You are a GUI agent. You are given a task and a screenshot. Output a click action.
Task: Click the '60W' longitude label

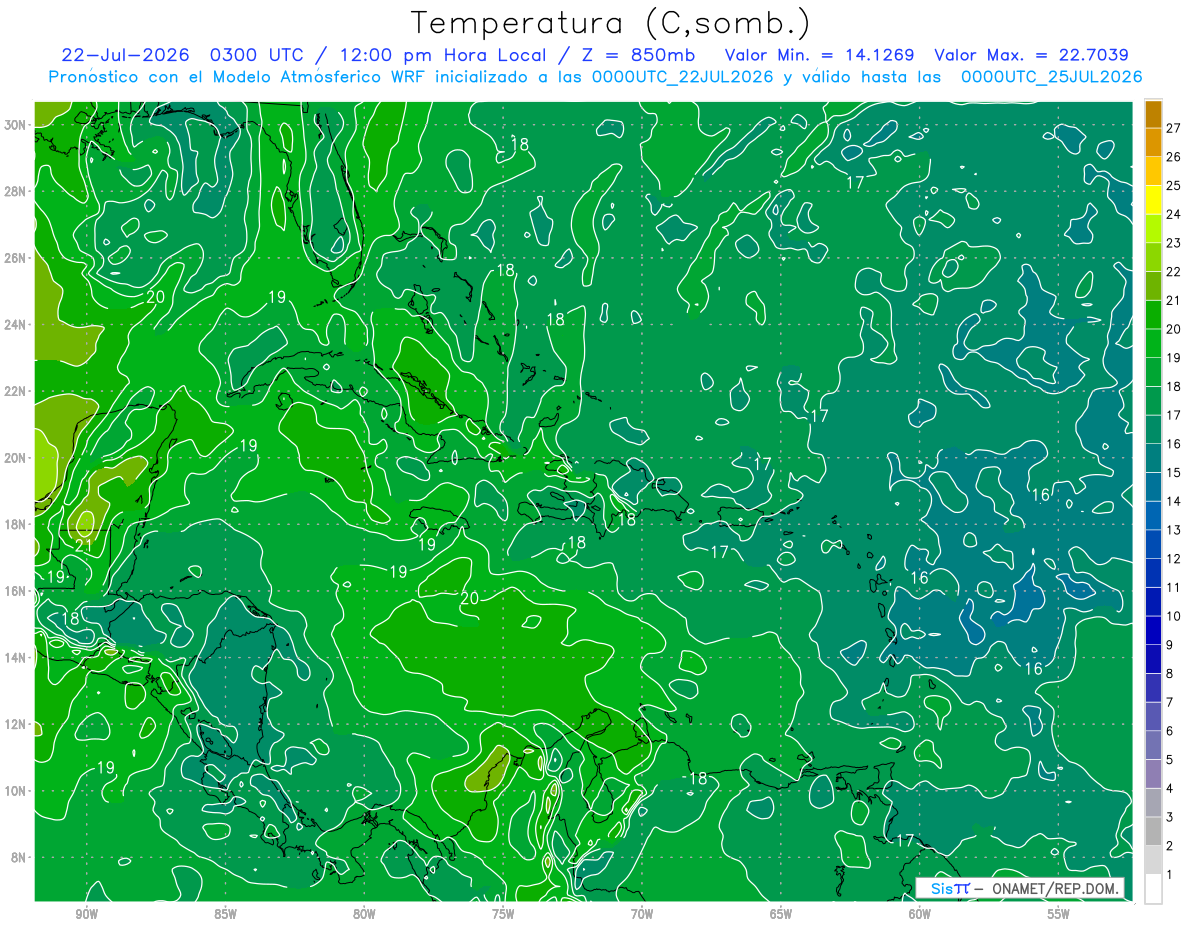[x=920, y=913]
